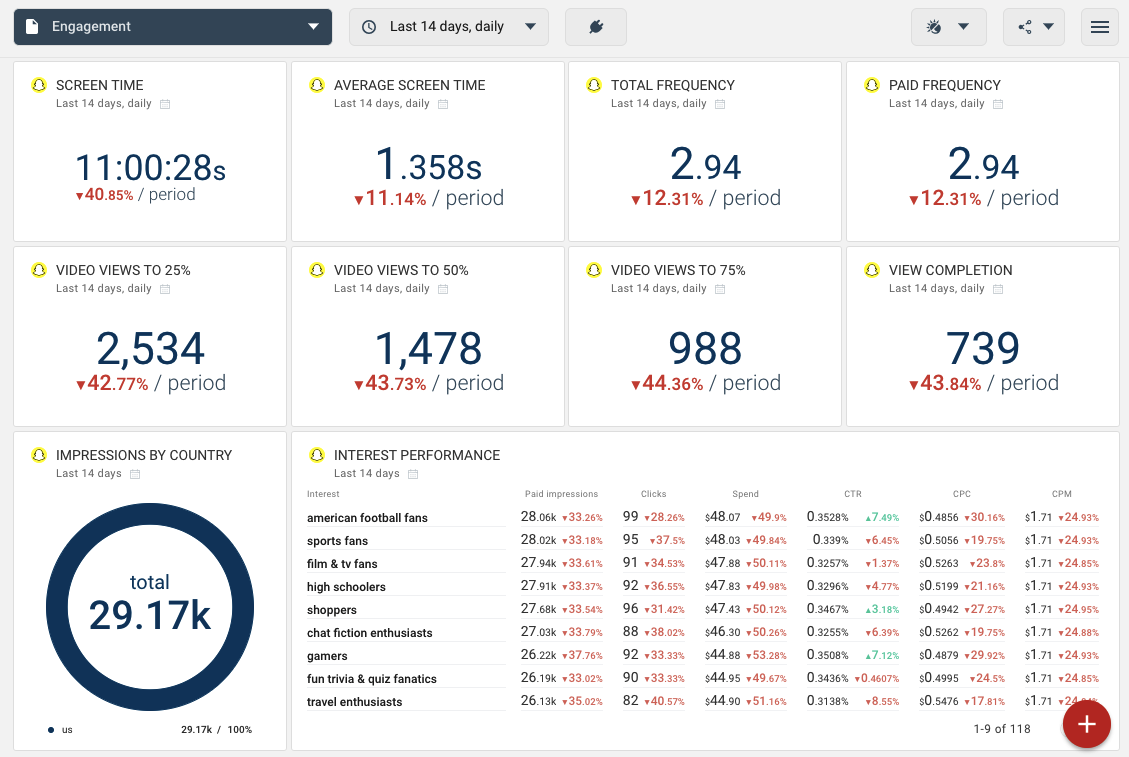1129x757 pixels.
Task: Open the hamburger main menu
Action: (x=1099, y=27)
